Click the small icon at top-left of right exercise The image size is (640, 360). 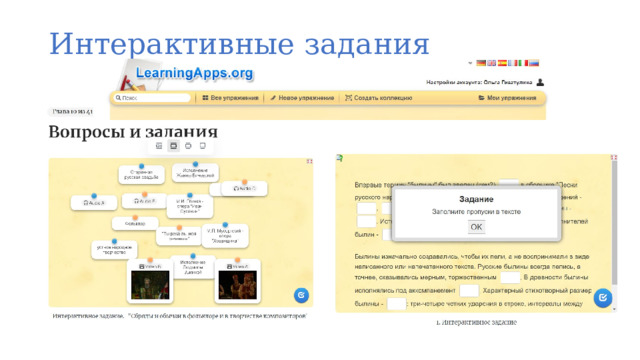pyautogui.click(x=339, y=158)
